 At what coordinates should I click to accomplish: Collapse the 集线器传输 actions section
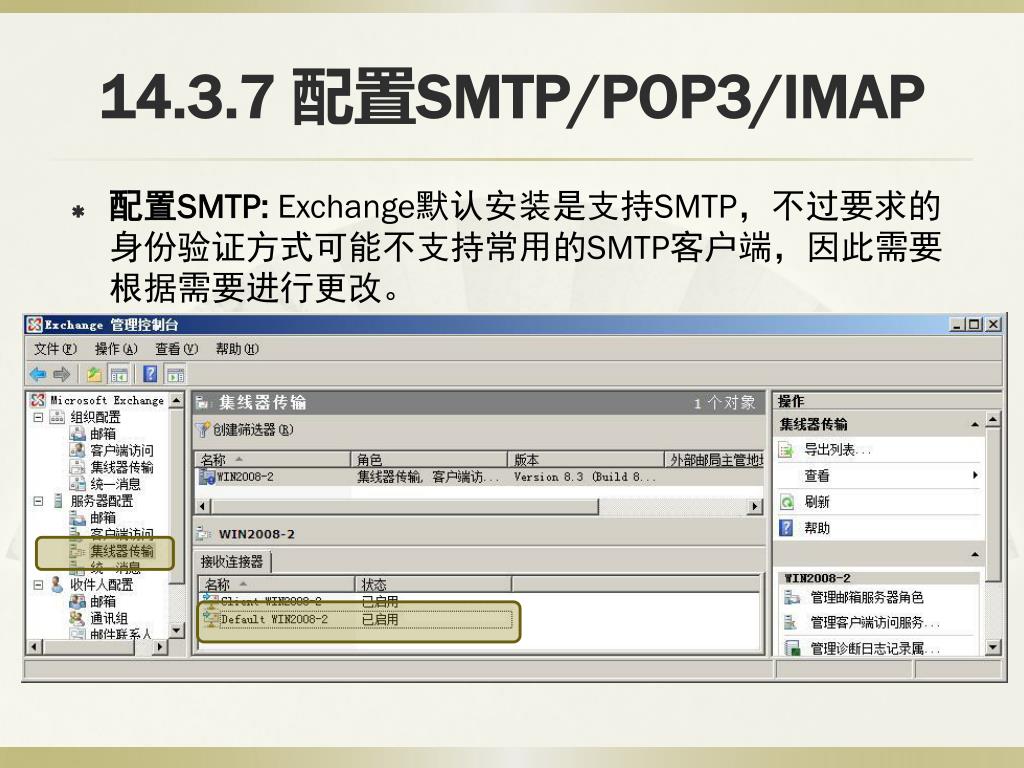[974, 424]
